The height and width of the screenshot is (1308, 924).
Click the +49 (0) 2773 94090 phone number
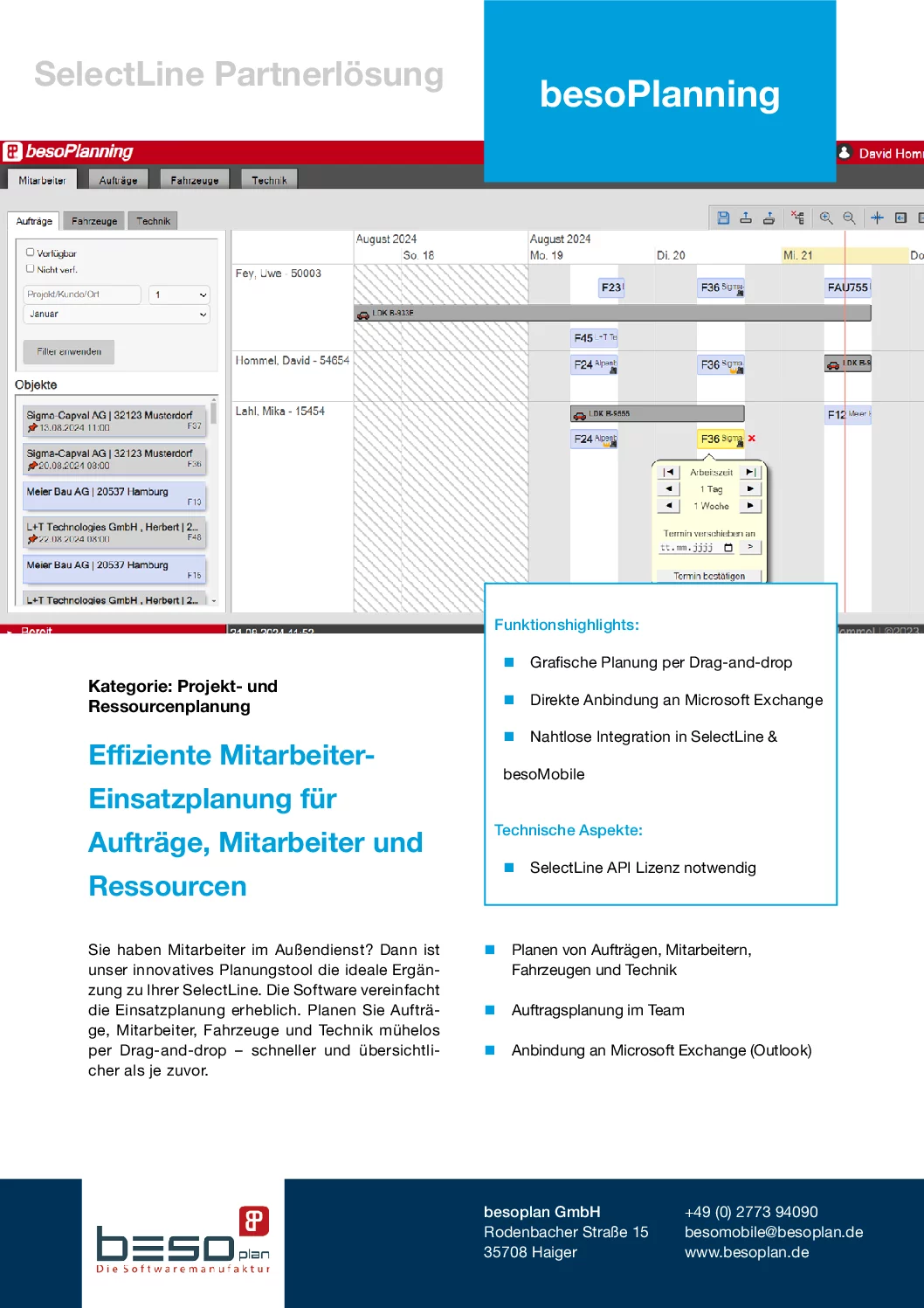coord(751,1212)
